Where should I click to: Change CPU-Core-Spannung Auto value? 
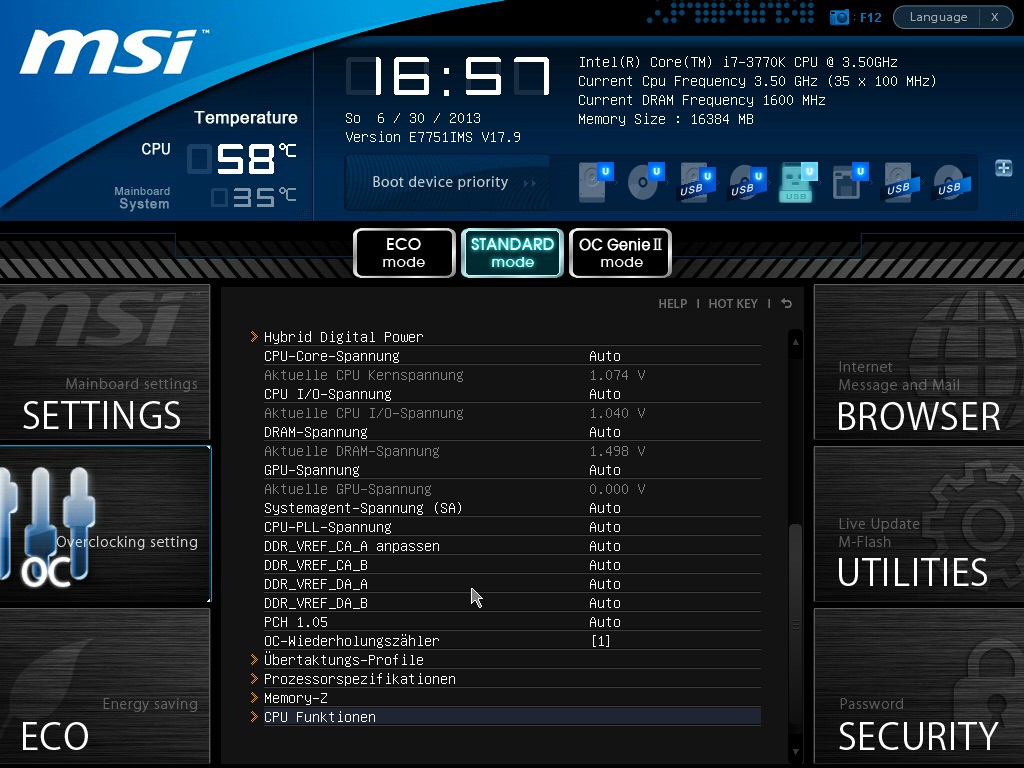point(605,356)
